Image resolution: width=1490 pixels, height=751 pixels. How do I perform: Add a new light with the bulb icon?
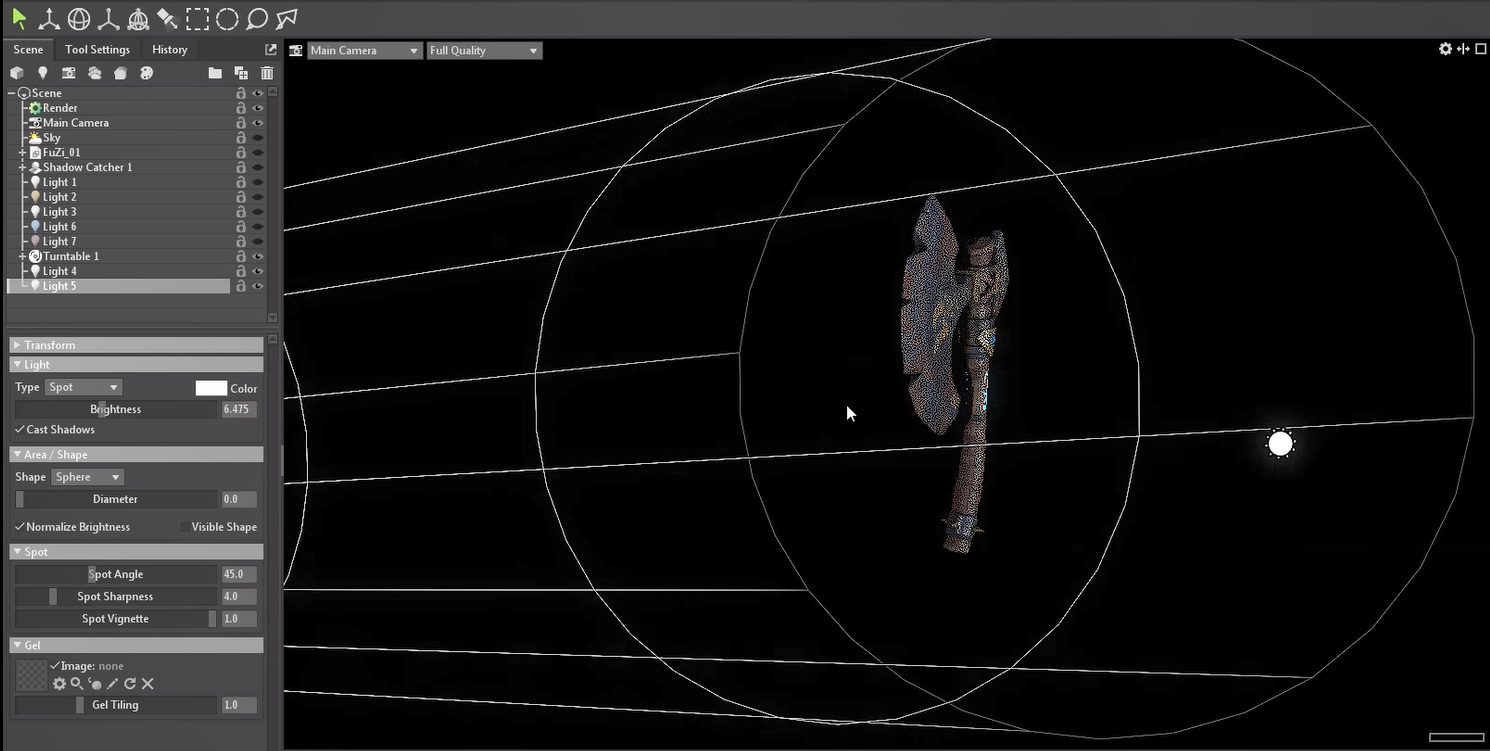[x=43, y=73]
